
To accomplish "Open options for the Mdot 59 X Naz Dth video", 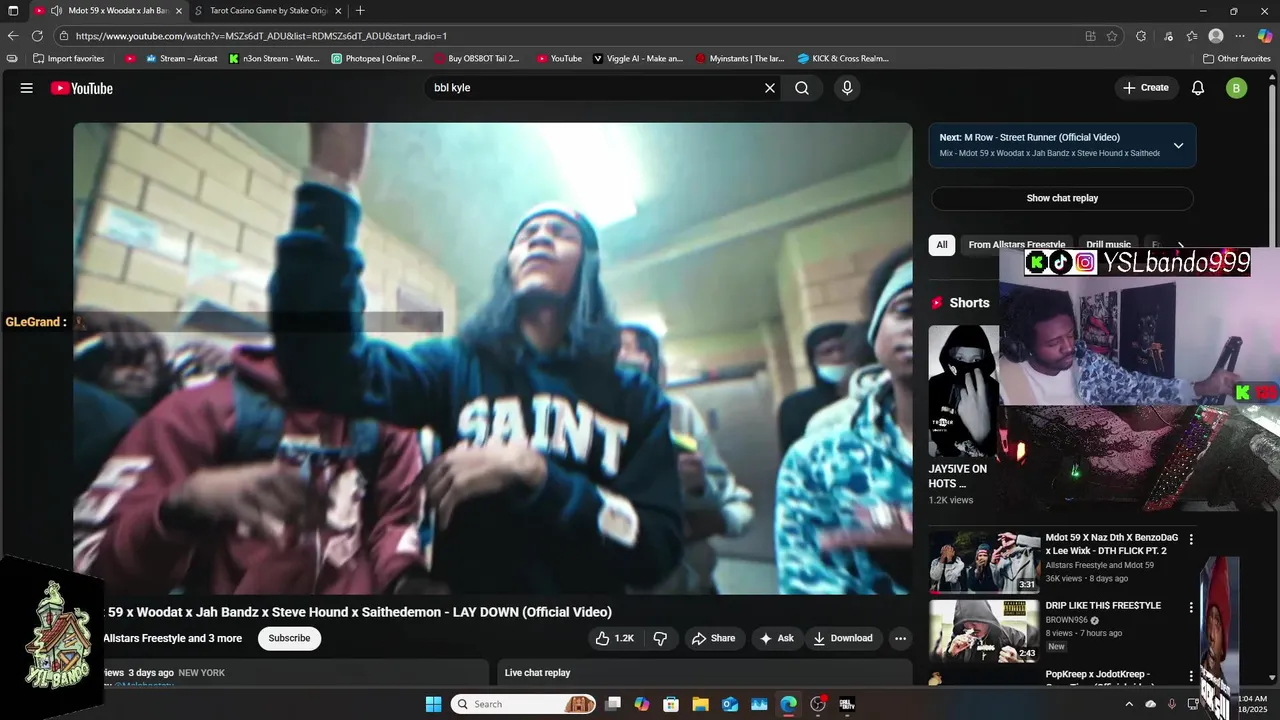I will click(x=1191, y=540).
